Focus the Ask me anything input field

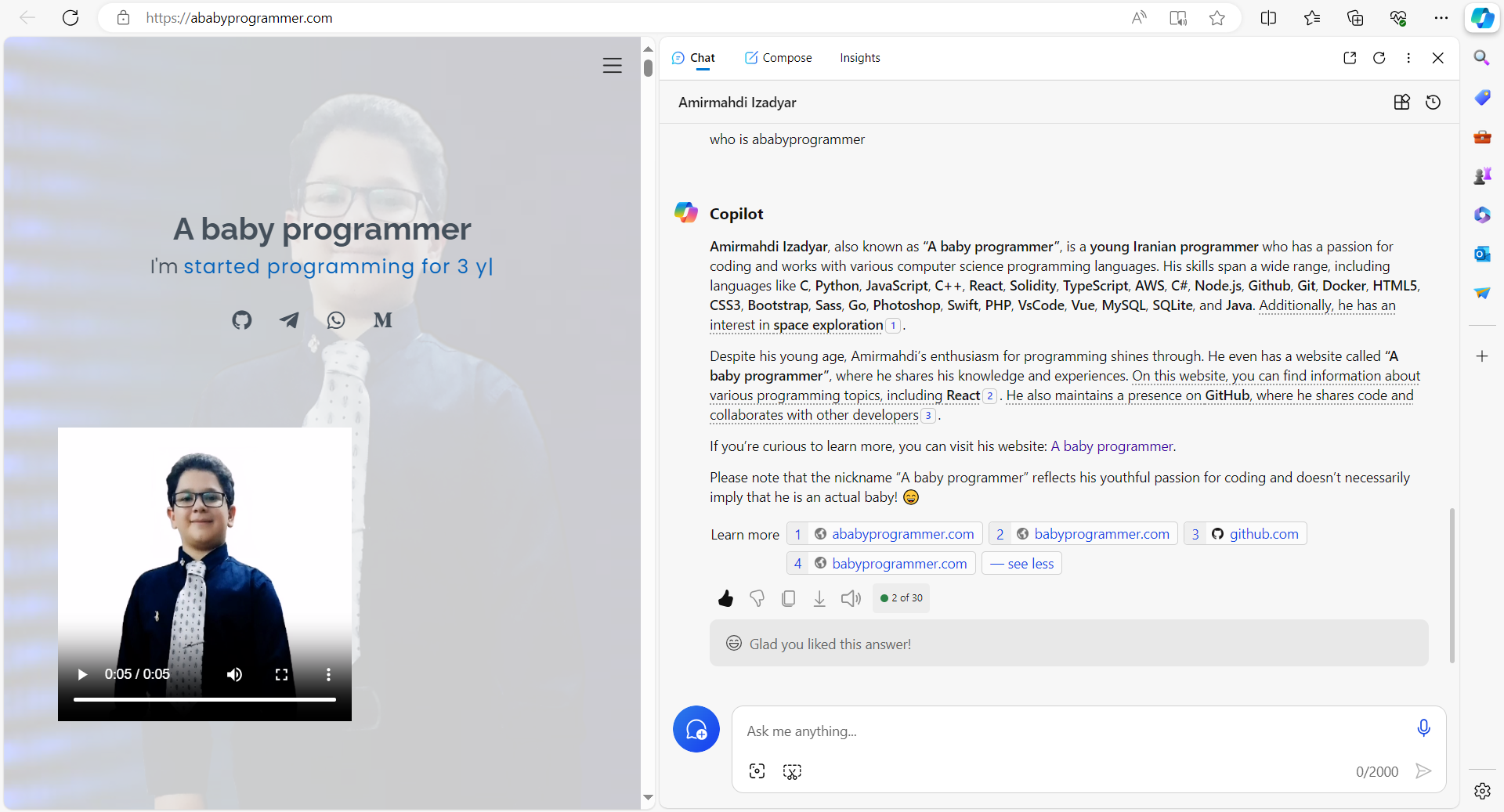pyautogui.click(x=1073, y=731)
